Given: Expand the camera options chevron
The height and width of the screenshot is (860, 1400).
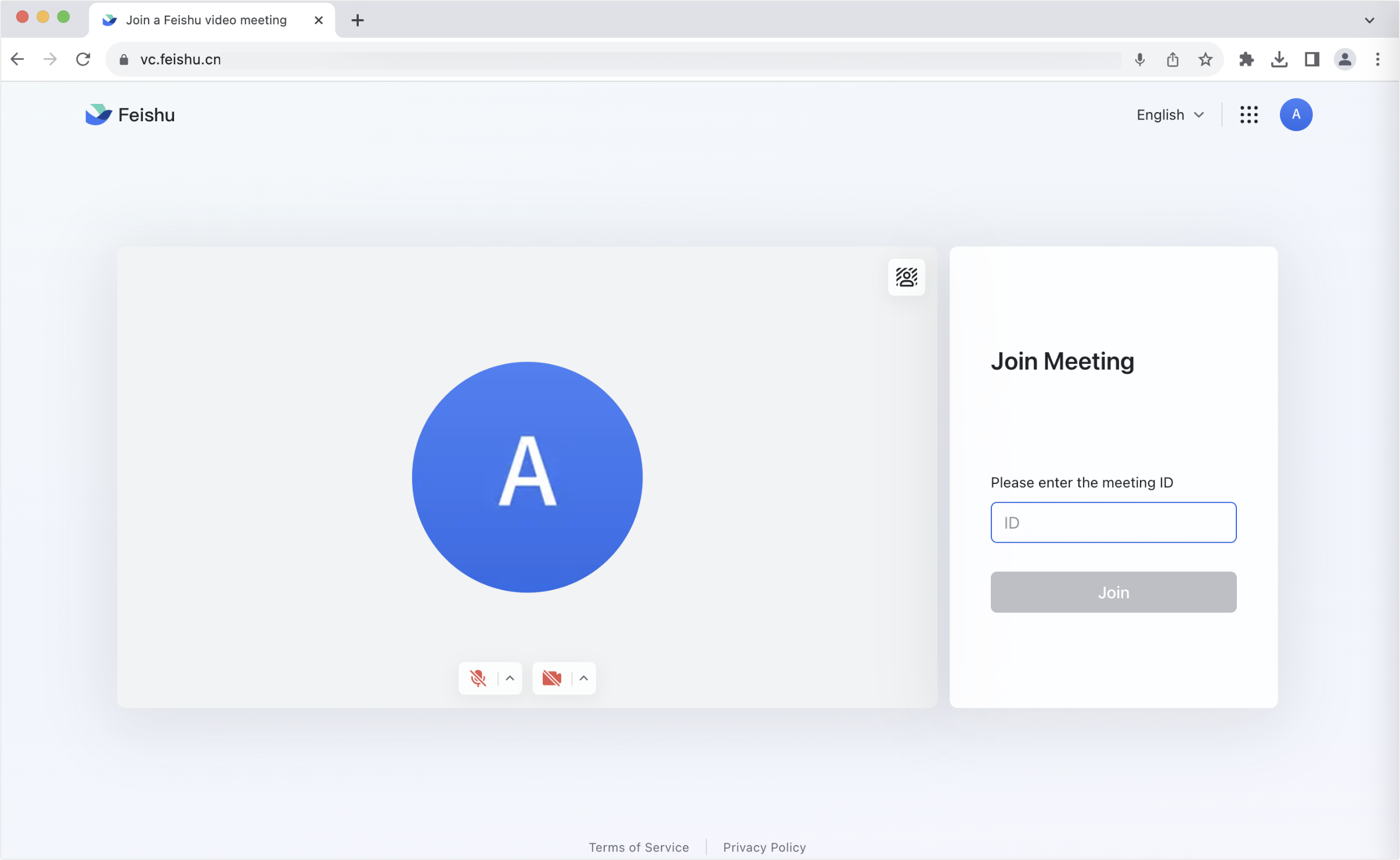Looking at the screenshot, I should click(583, 678).
